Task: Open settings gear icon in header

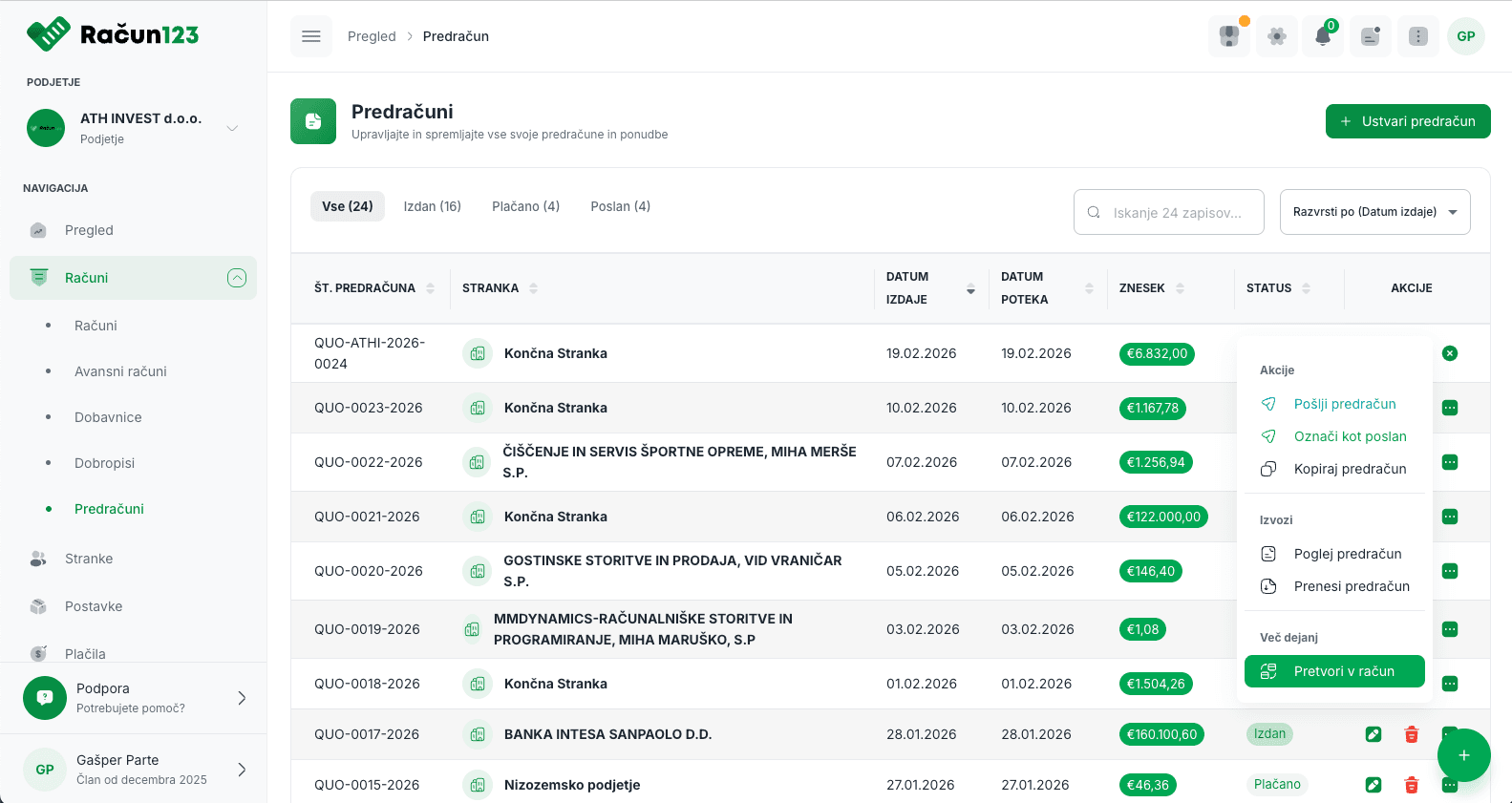Action: pos(1276,36)
